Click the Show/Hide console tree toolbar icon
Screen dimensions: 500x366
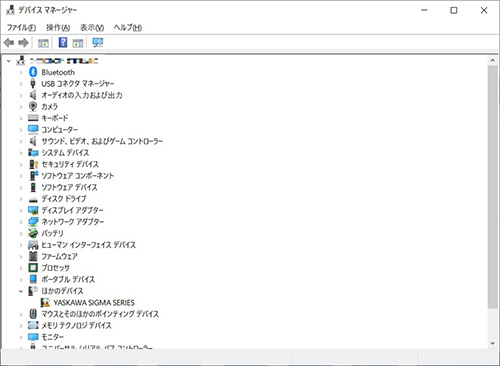pos(43,43)
